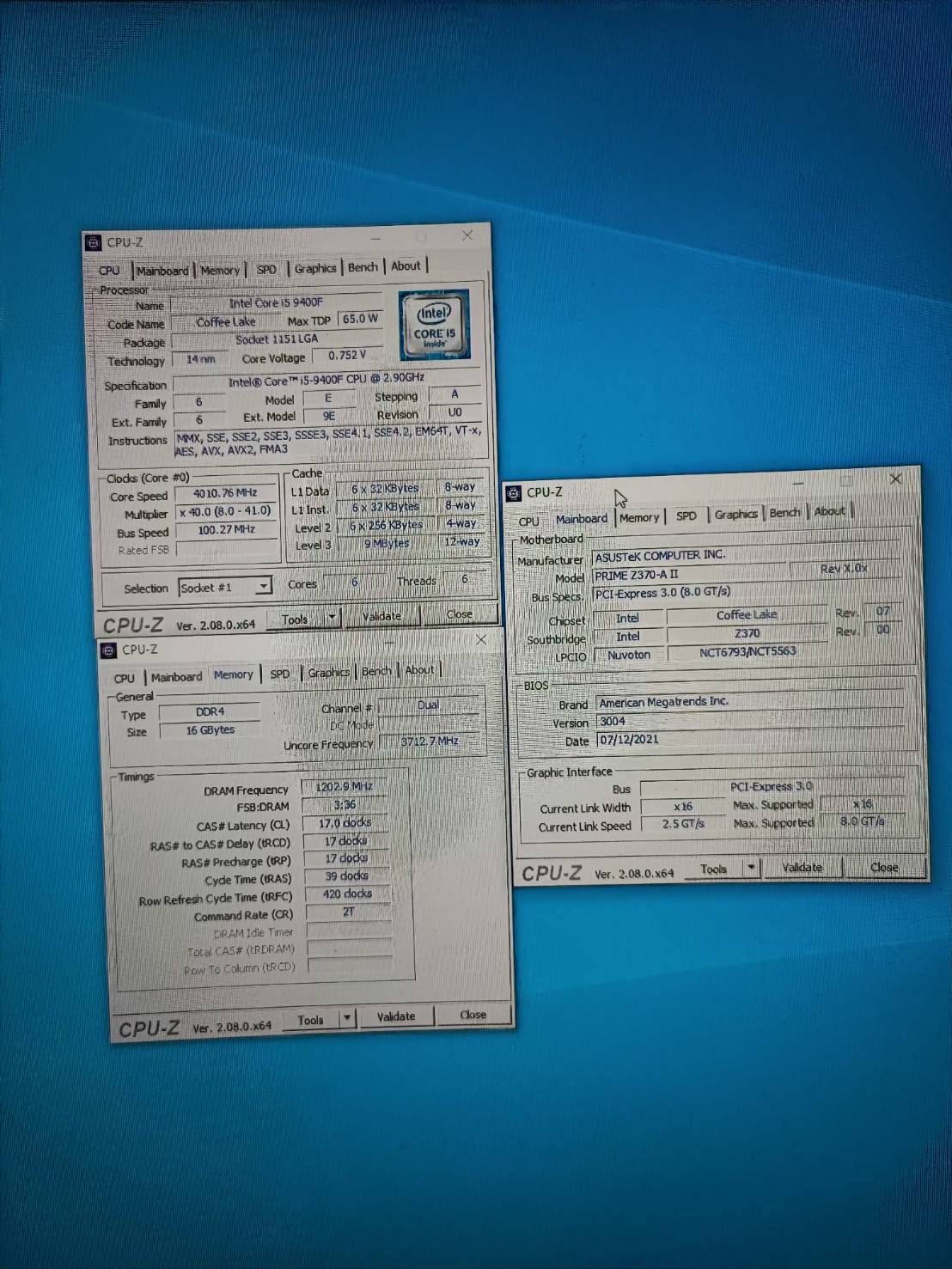Expand the Tools dropdown arrow in the CPU window
The image size is (952, 1269).
[x=333, y=618]
